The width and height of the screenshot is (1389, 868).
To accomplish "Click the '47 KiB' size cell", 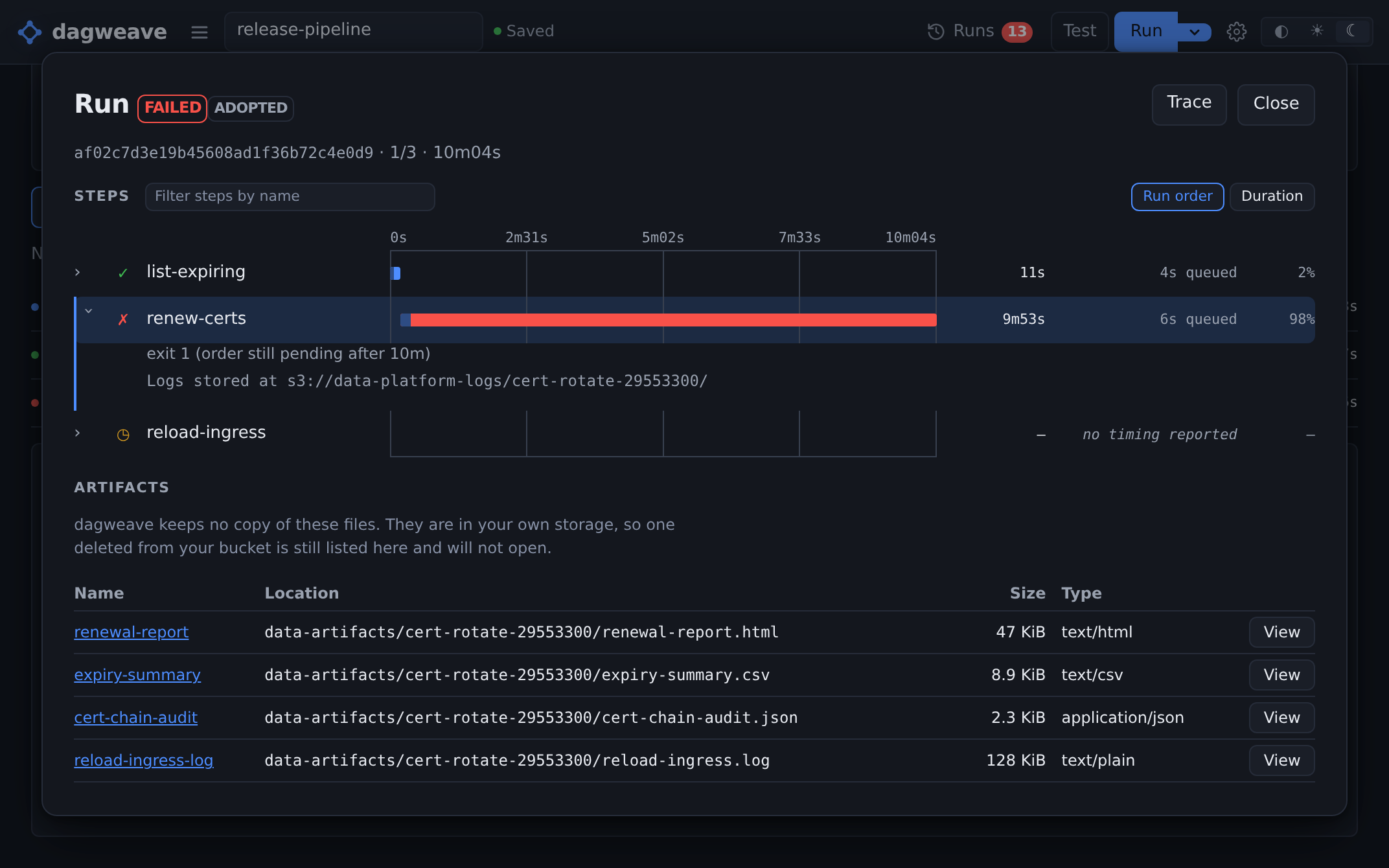I will [x=1020, y=632].
